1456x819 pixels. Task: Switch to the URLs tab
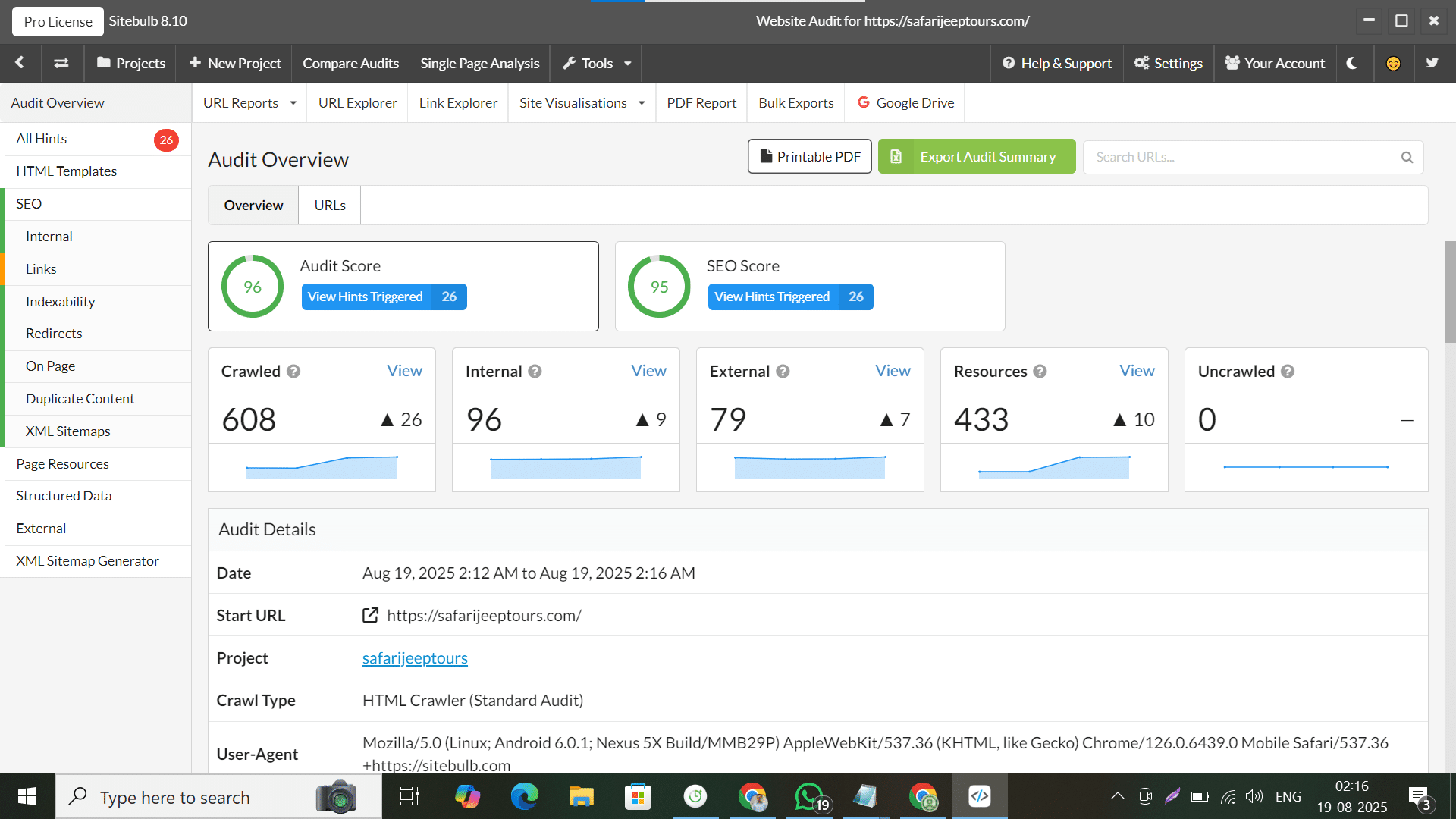tap(330, 206)
